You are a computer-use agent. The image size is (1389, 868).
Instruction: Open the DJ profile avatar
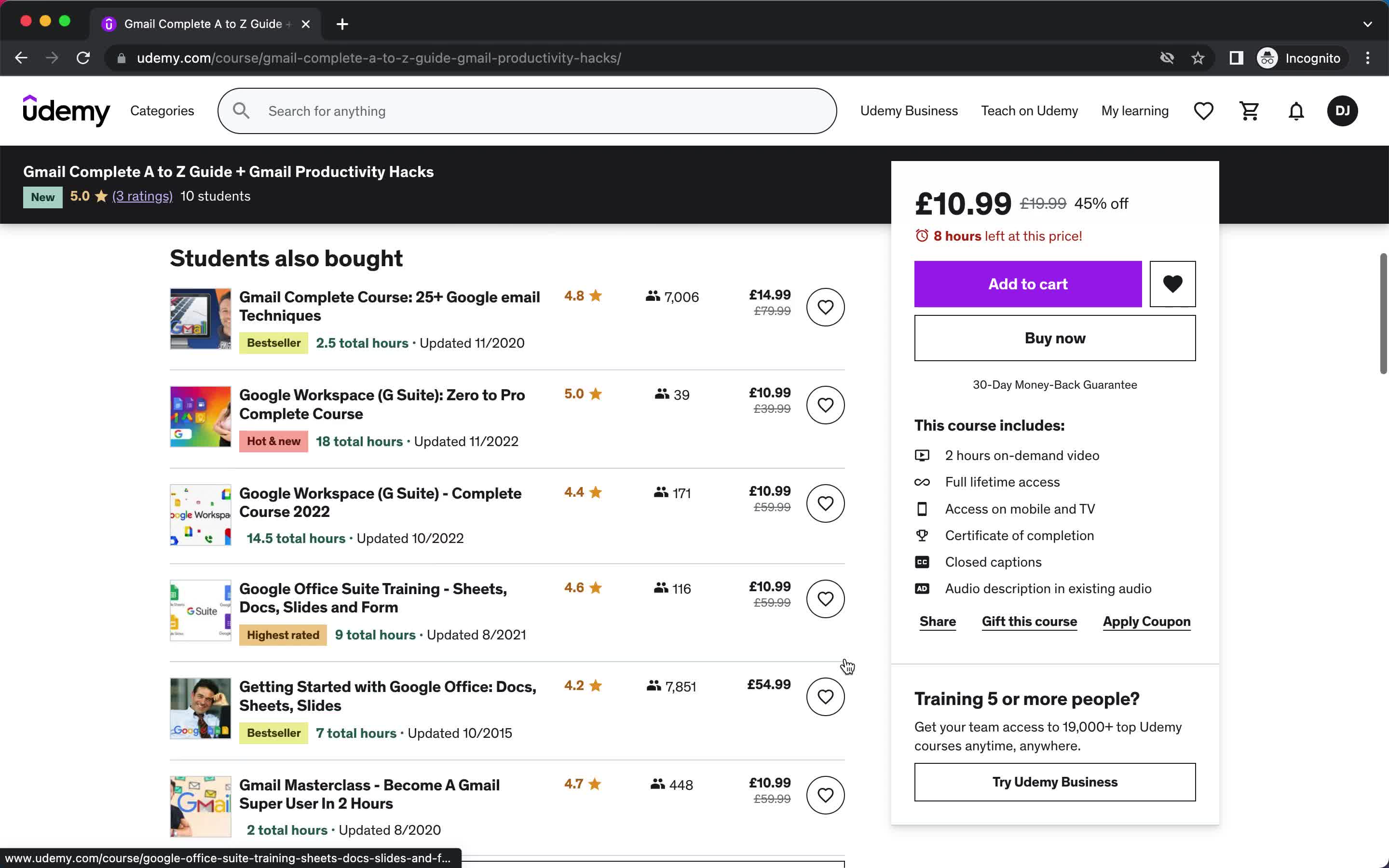click(1342, 111)
